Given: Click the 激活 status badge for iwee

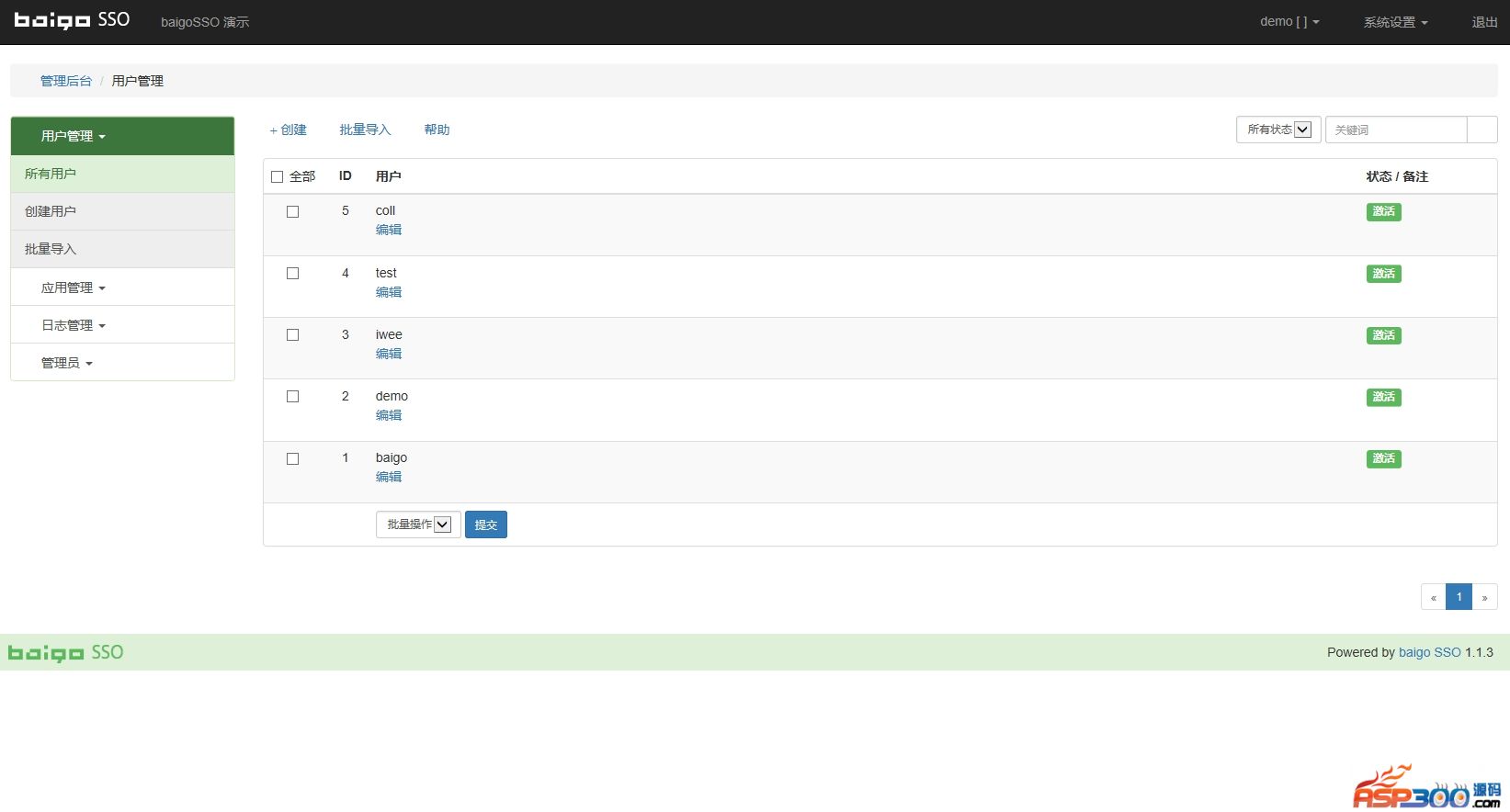Looking at the screenshot, I should click(x=1384, y=335).
